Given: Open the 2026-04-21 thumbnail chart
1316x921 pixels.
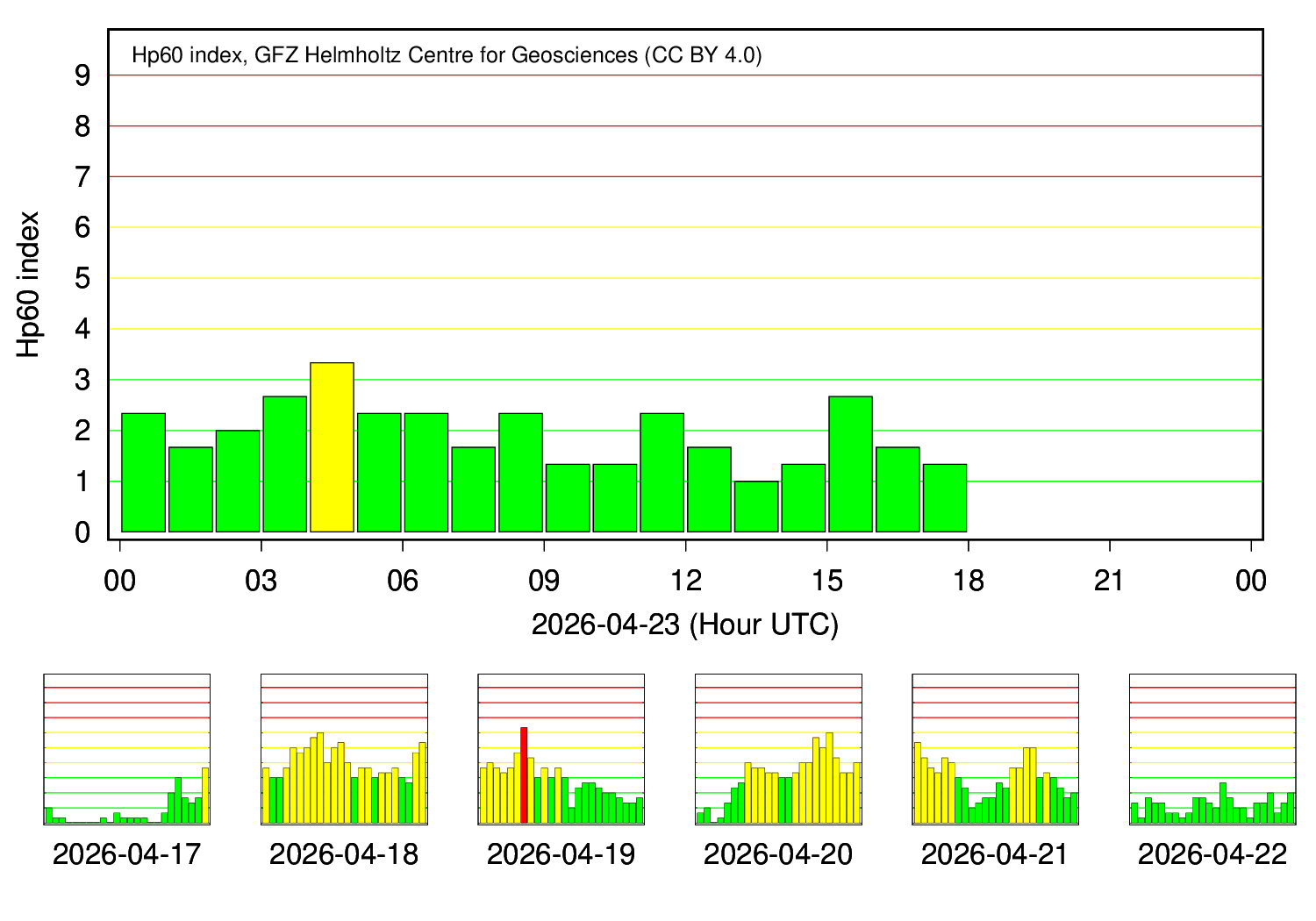Looking at the screenshot, I should pos(995,749).
